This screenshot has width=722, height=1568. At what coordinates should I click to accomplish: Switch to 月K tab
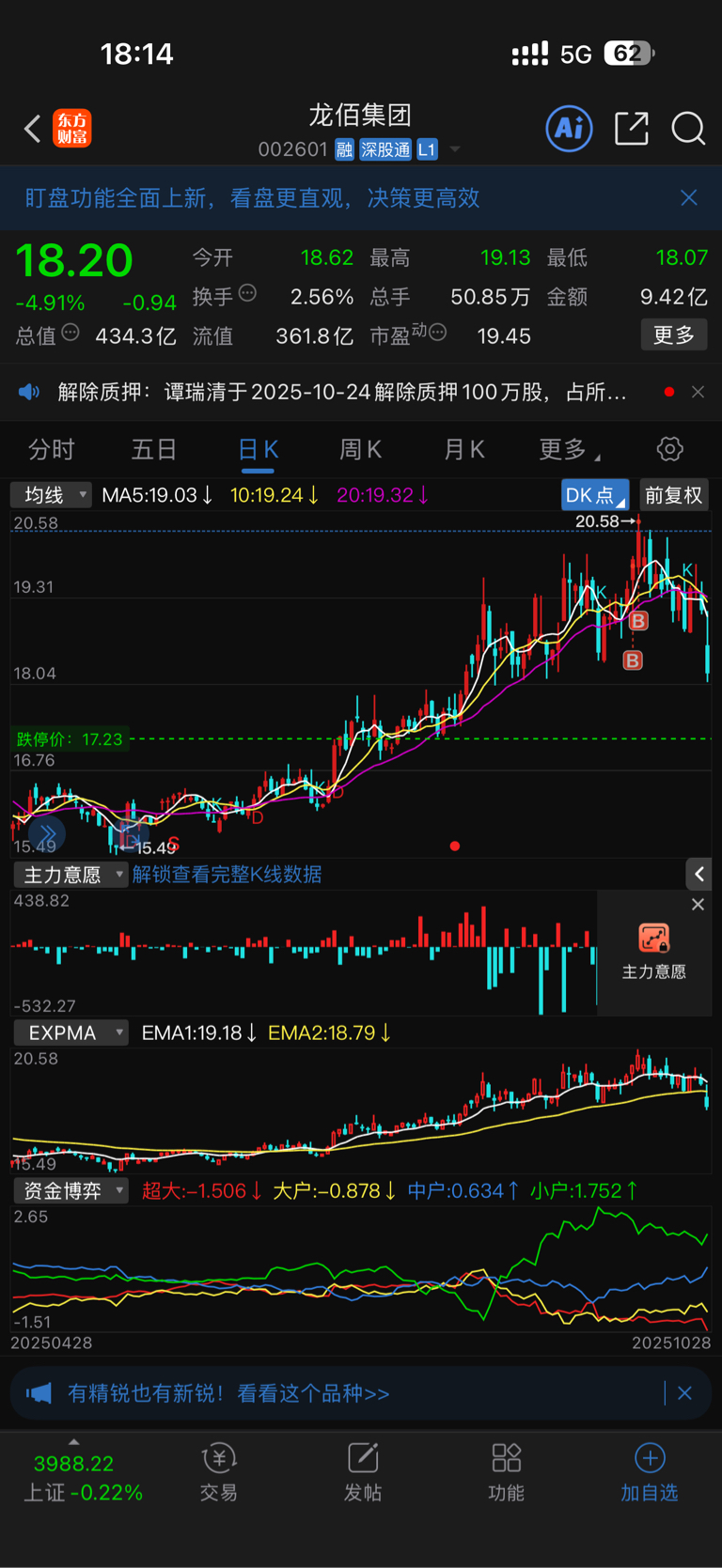tap(463, 450)
